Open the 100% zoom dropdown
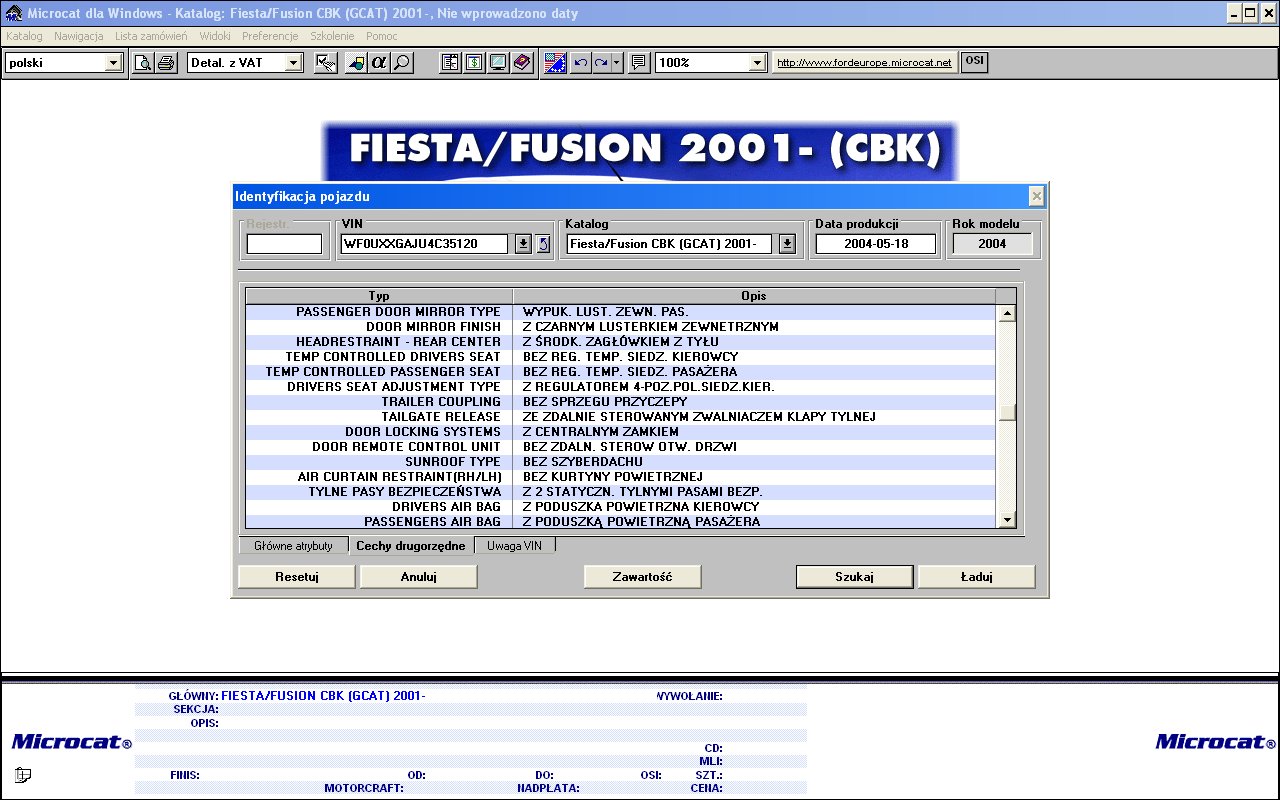 (x=758, y=62)
